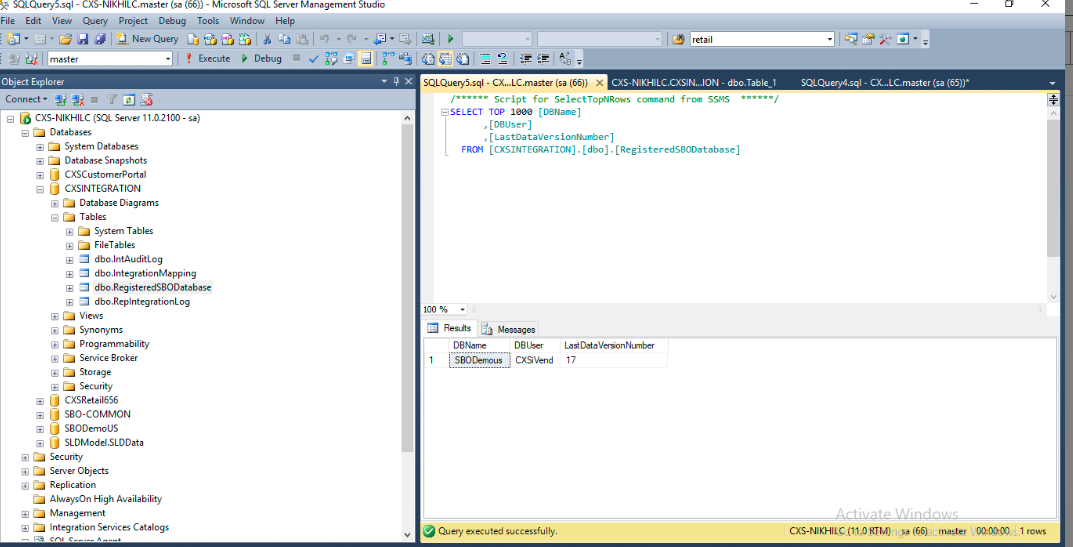Expand the SBO-COMMON database
Viewport: 1073px width, 547px height.
pyautogui.click(x=40, y=414)
